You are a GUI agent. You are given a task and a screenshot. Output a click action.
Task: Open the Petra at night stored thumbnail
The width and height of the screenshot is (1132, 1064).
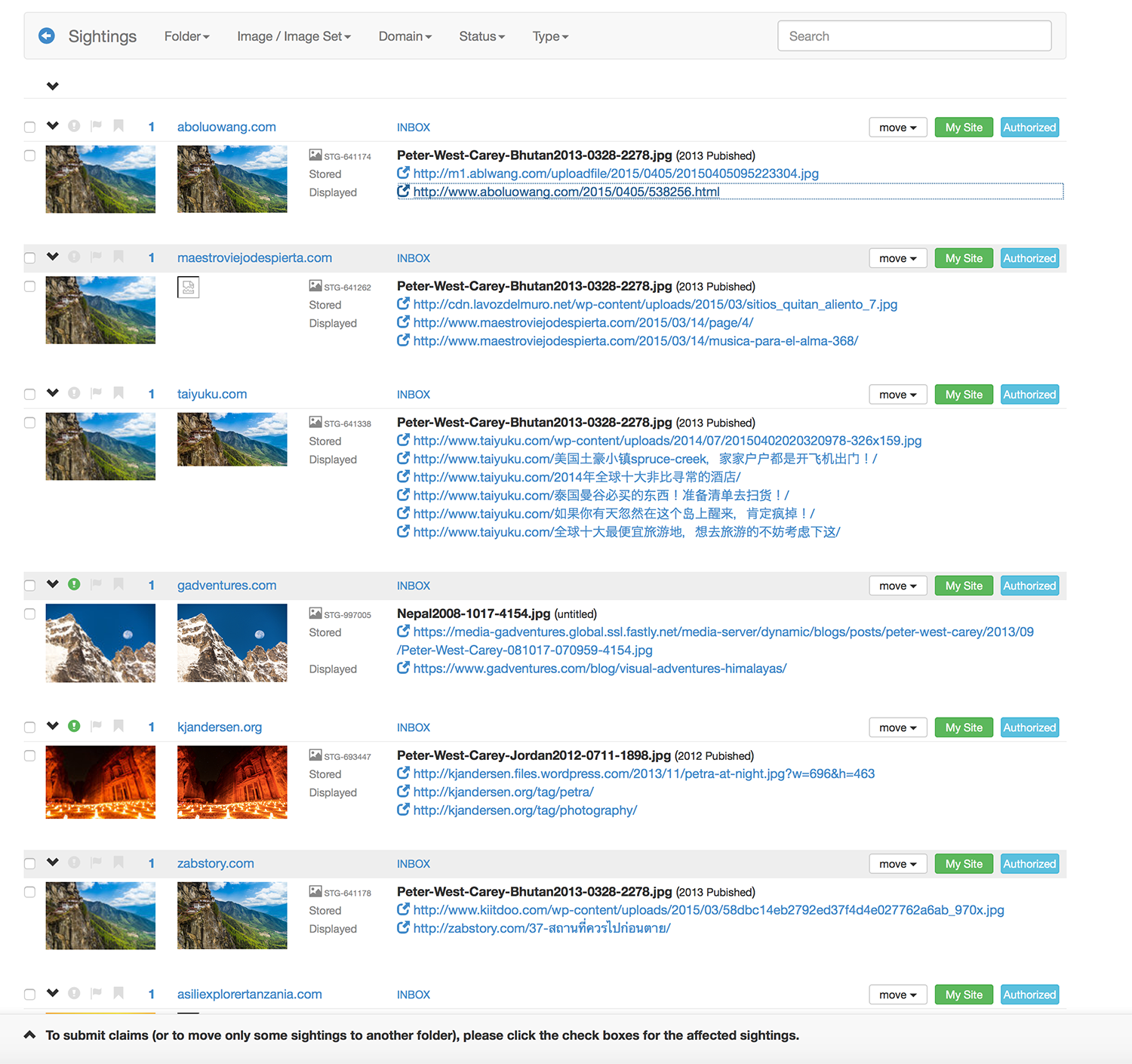100,782
